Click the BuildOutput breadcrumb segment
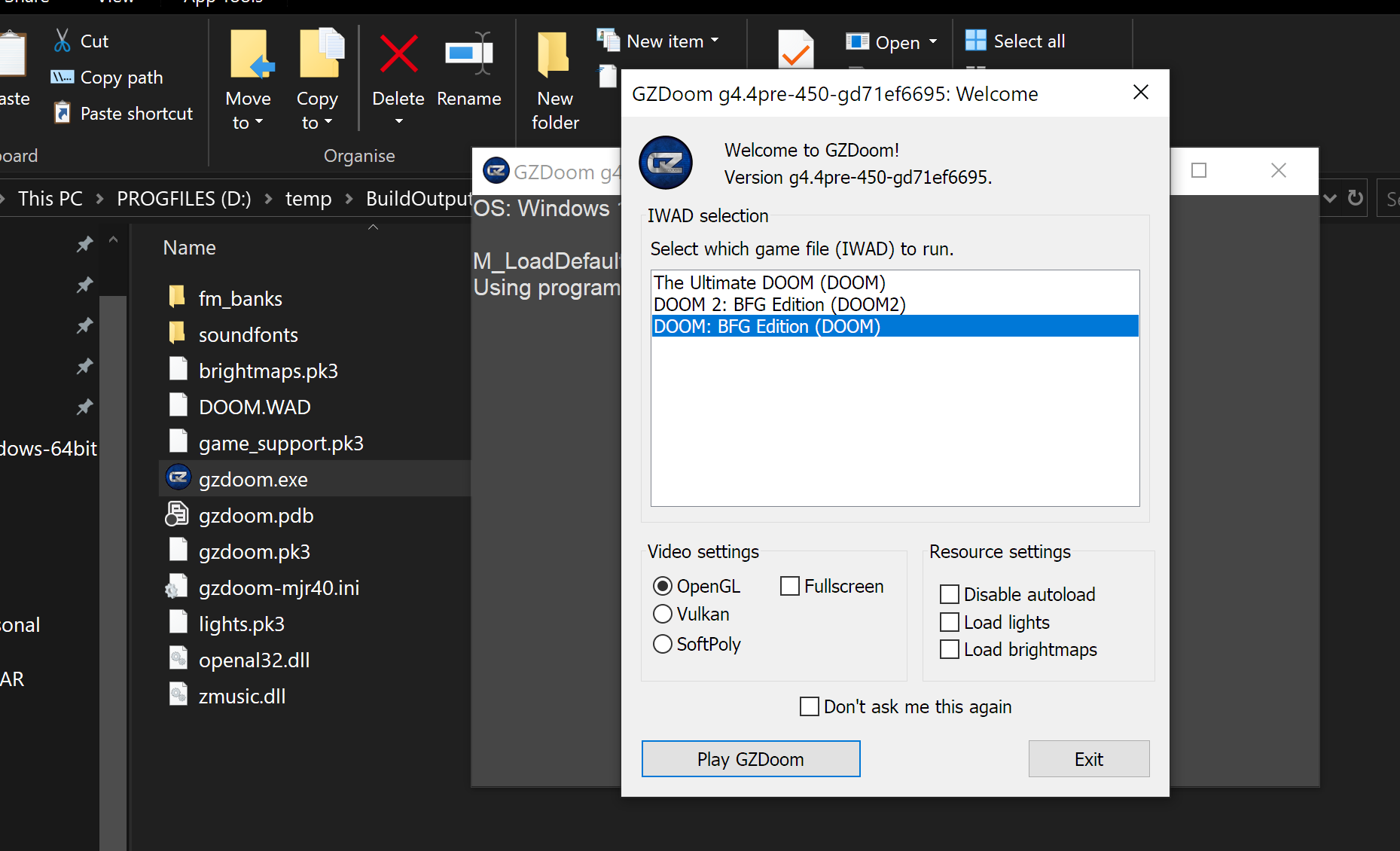Screen dimensions: 1400x851 click(x=418, y=199)
